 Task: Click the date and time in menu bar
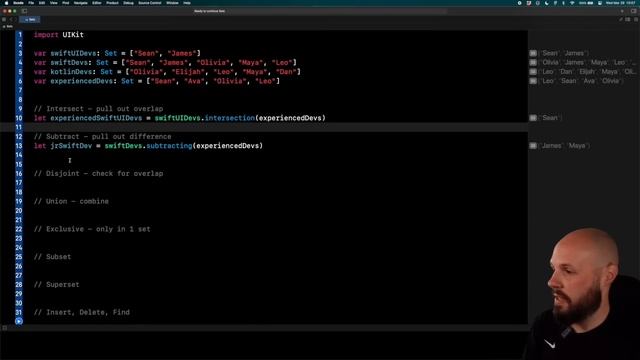tap(621, 3)
